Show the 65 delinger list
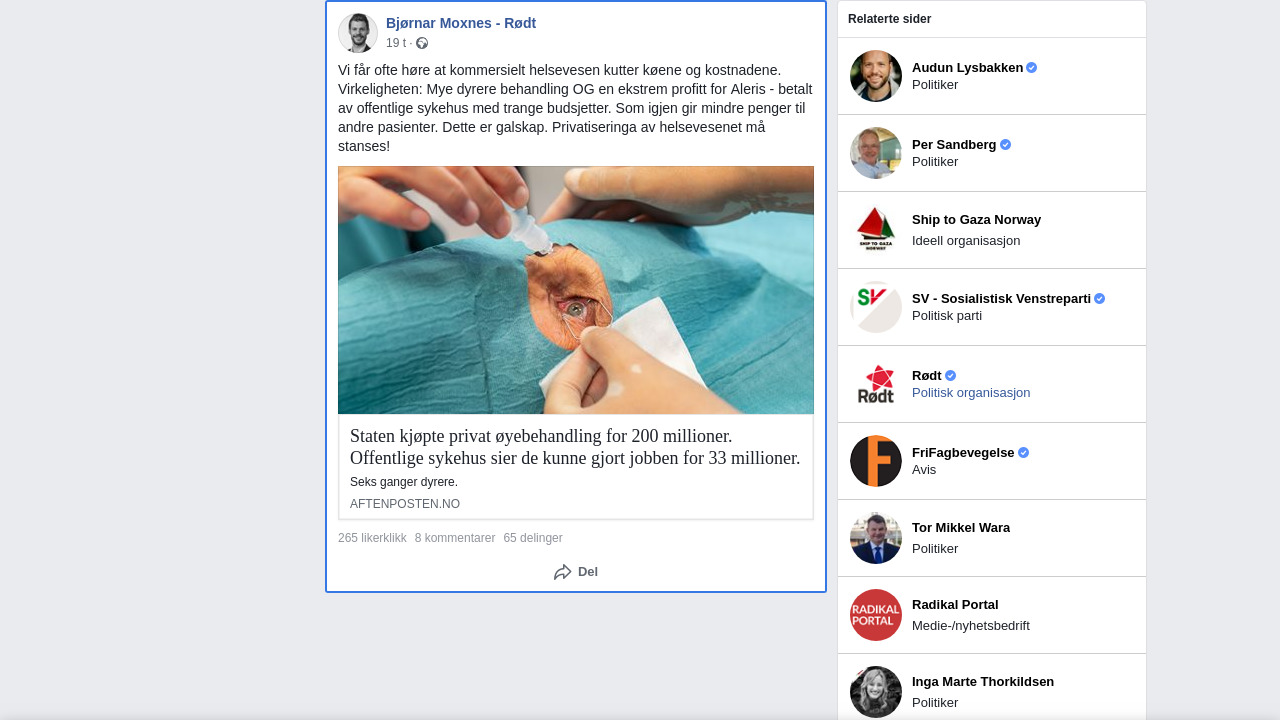Image resolution: width=1280 pixels, height=720 pixels. tap(533, 538)
